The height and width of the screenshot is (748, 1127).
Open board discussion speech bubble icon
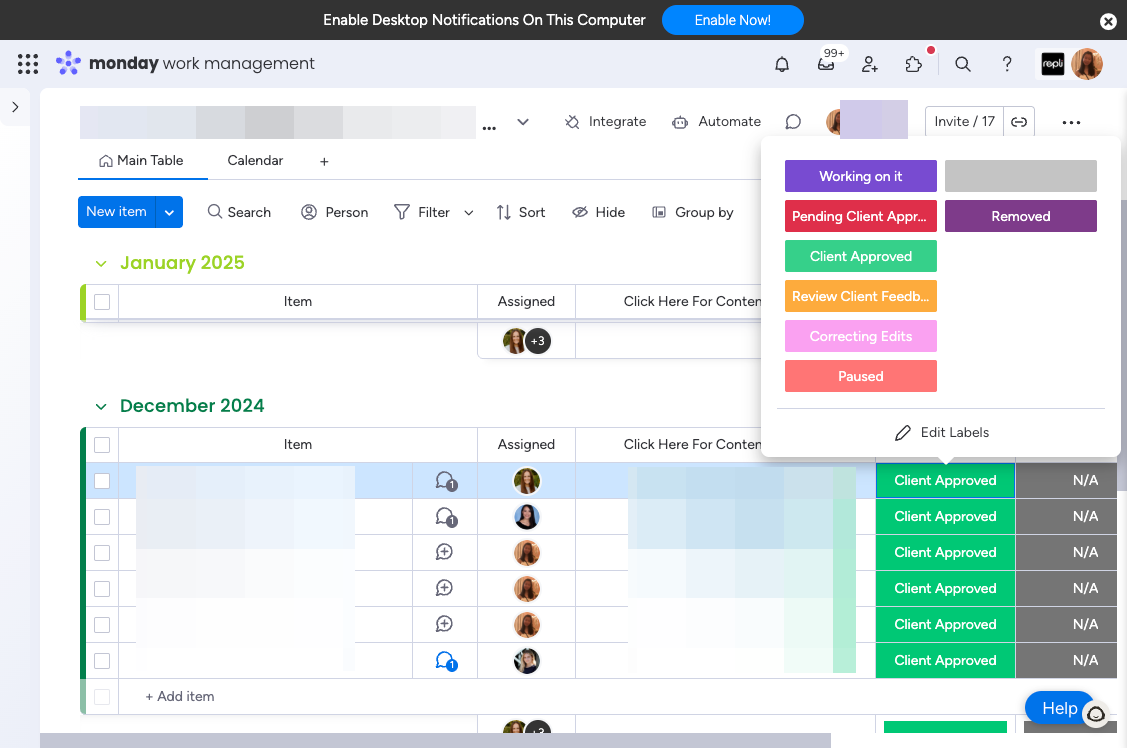coord(793,121)
